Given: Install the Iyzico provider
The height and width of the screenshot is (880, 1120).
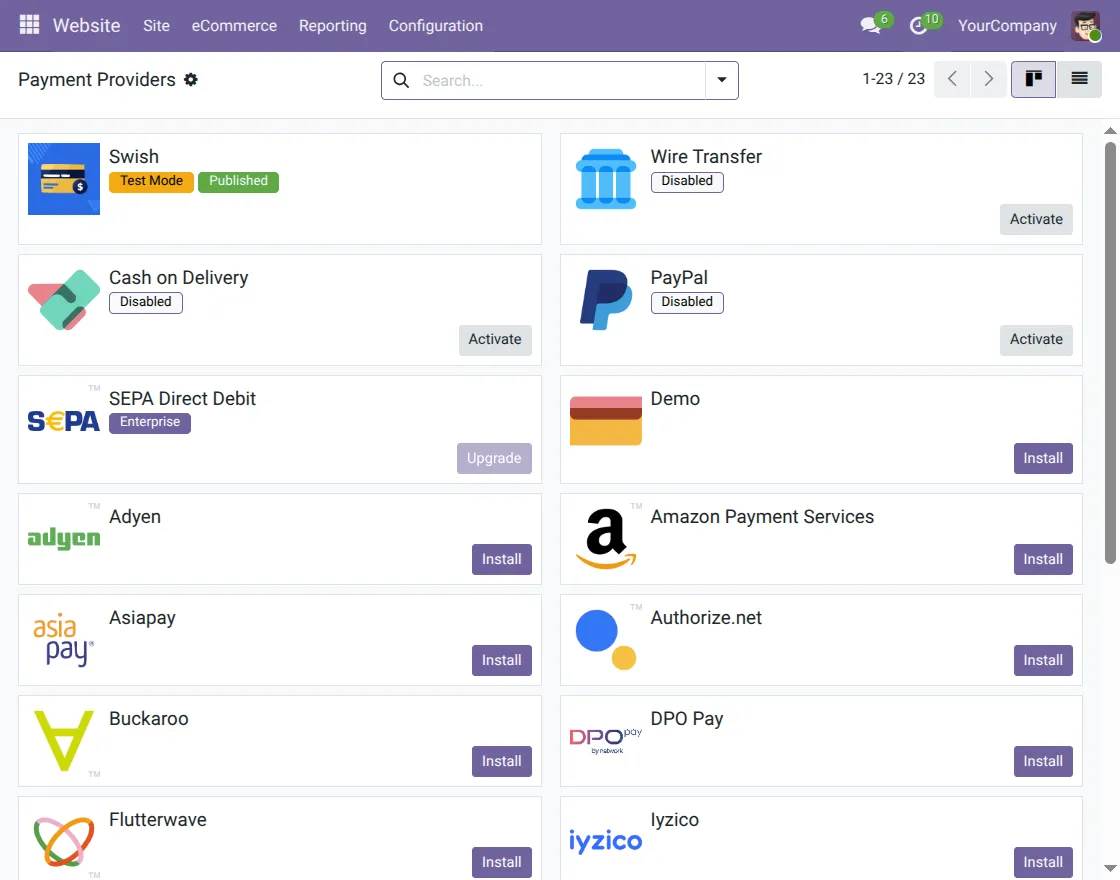Looking at the screenshot, I should (x=1043, y=862).
